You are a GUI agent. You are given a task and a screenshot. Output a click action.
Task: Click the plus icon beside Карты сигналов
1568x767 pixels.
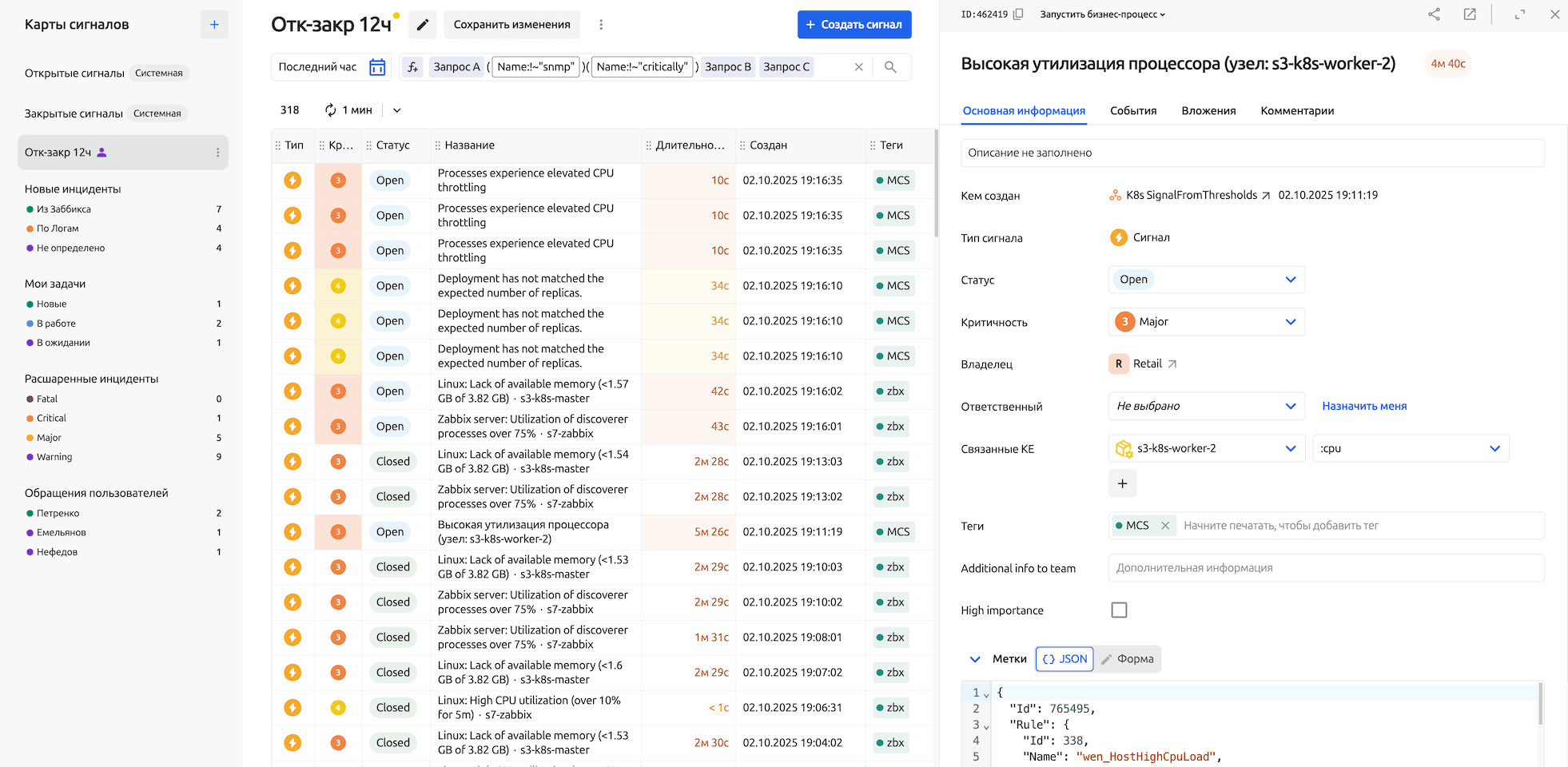click(x=214, y=25)
